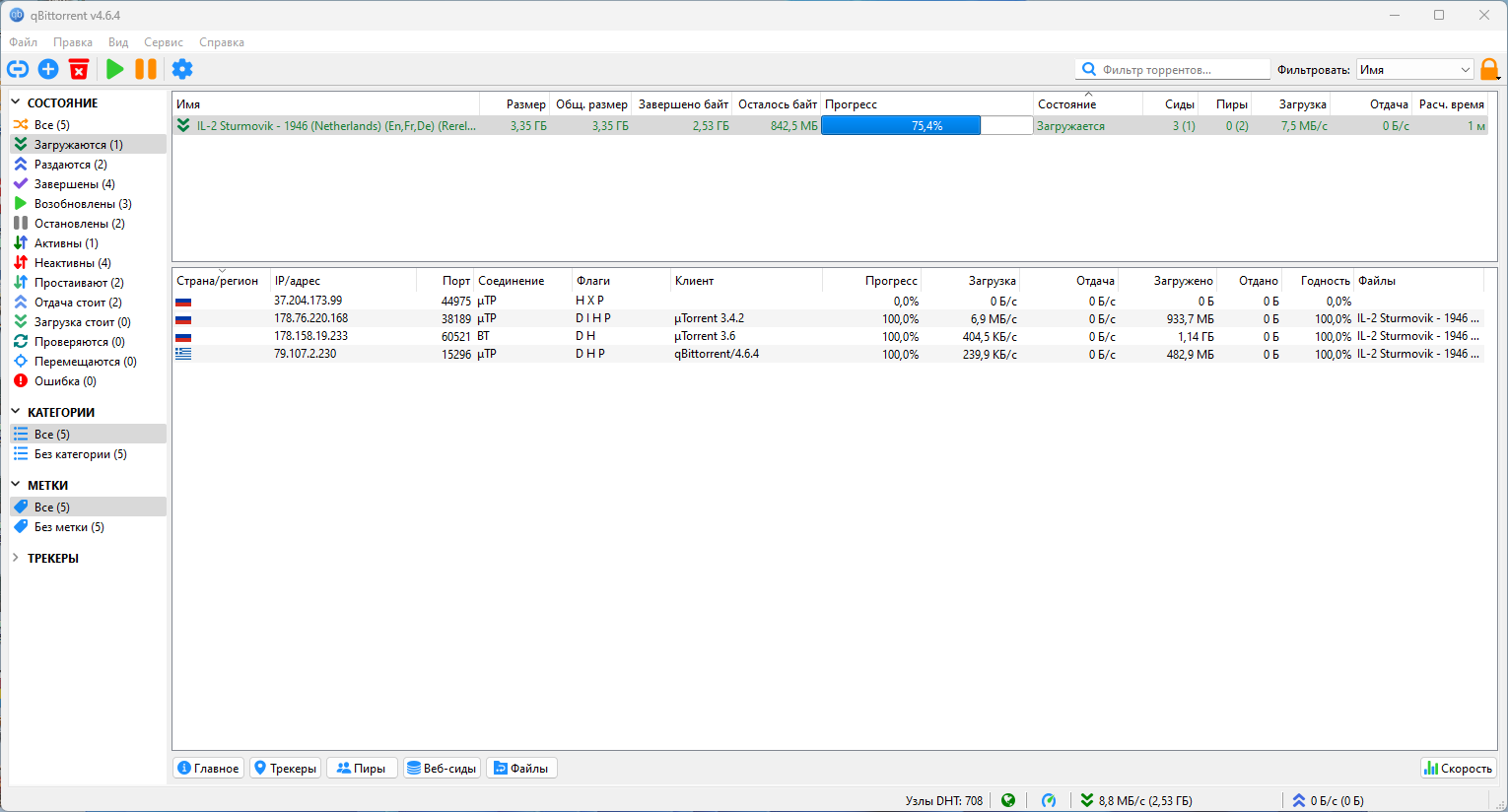Select 'Возобновлены (3)' status filter

(88, 204)
